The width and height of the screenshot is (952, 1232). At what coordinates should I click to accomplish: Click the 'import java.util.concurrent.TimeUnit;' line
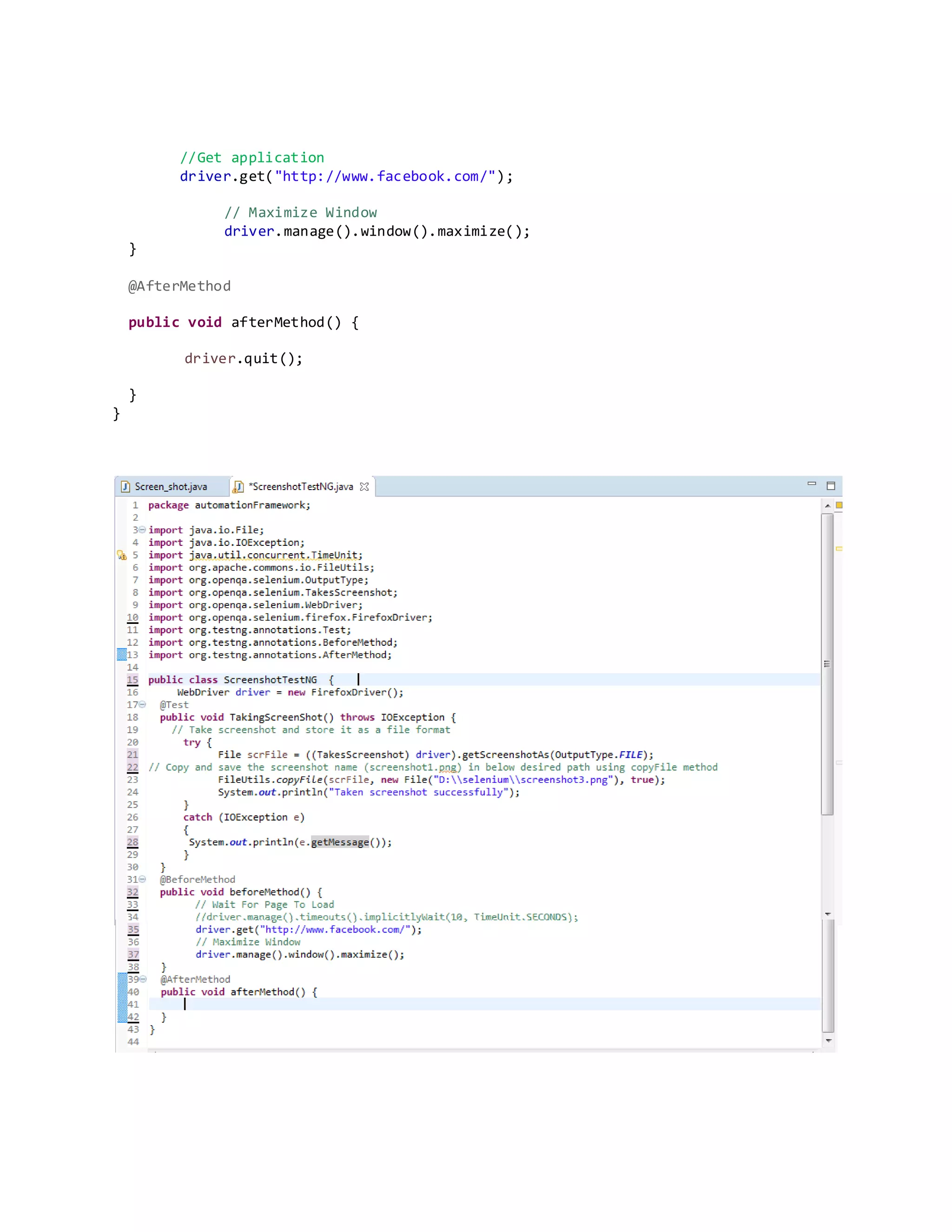256,555
